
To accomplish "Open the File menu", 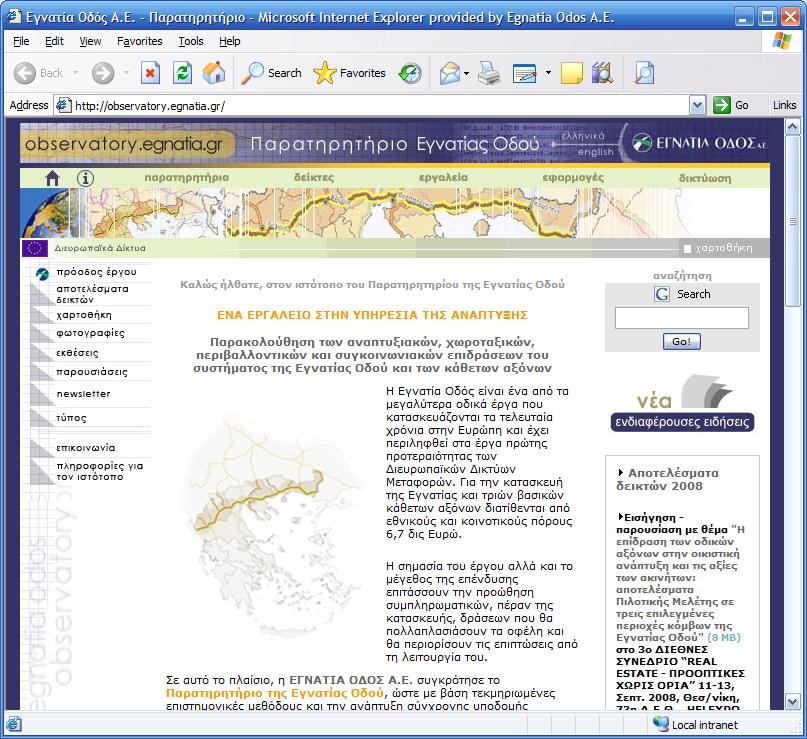I will pyautogui.click(x=21, y=41).
